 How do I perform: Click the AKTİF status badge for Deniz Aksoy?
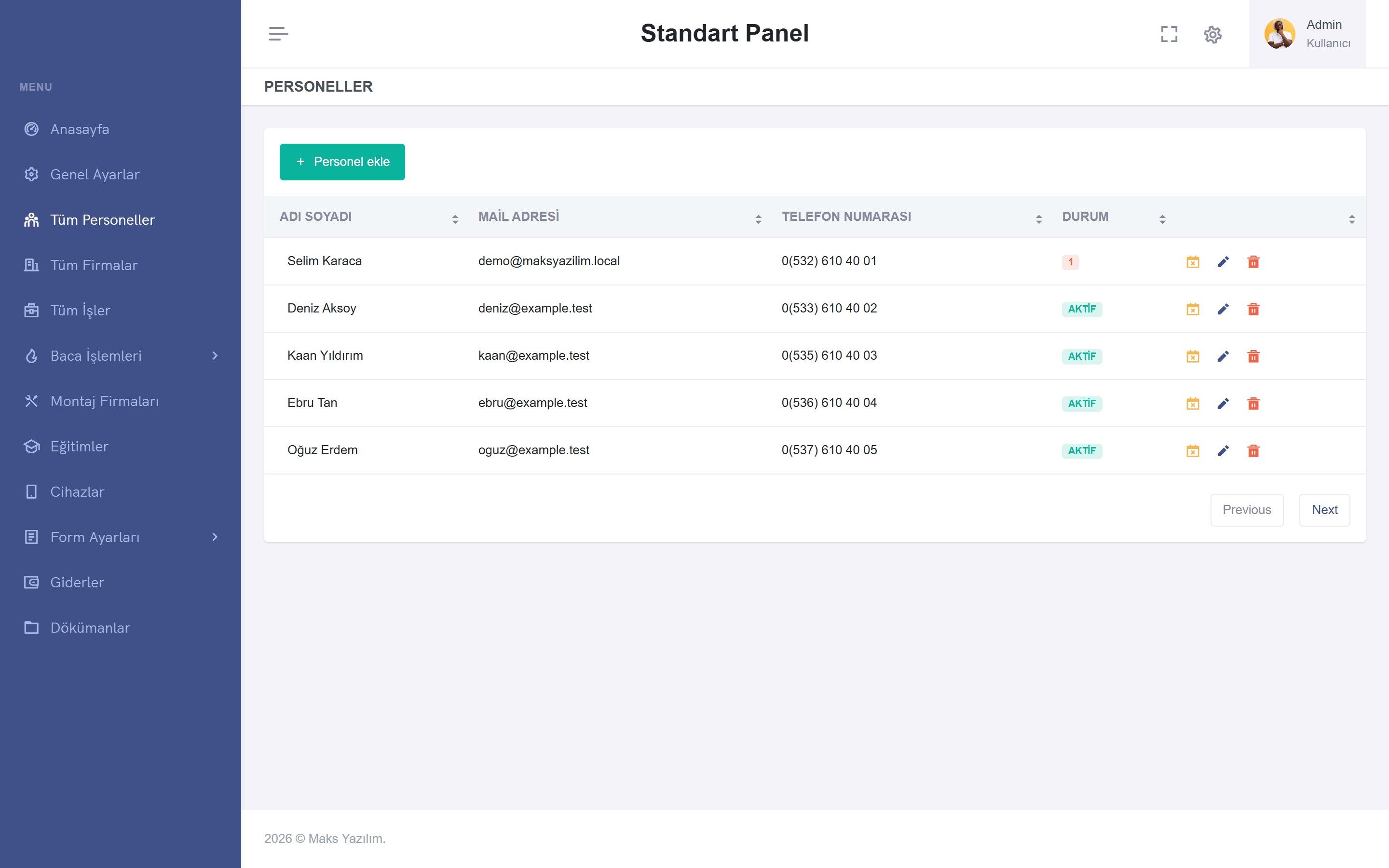tap(1081, 309)
